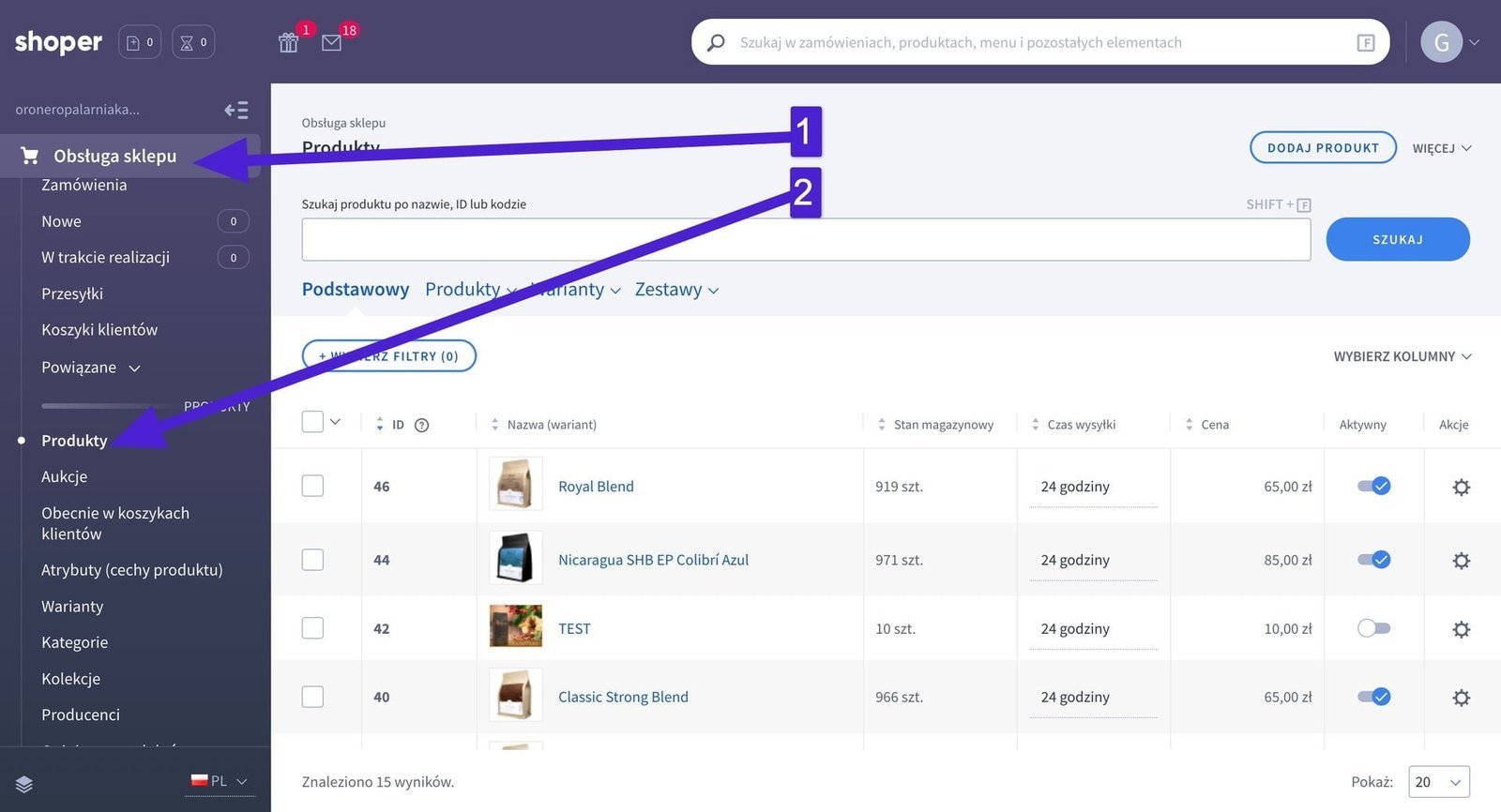1501x812 pixels.
Task: Expand the Więcej dropdown
Action: point(1441,148)
